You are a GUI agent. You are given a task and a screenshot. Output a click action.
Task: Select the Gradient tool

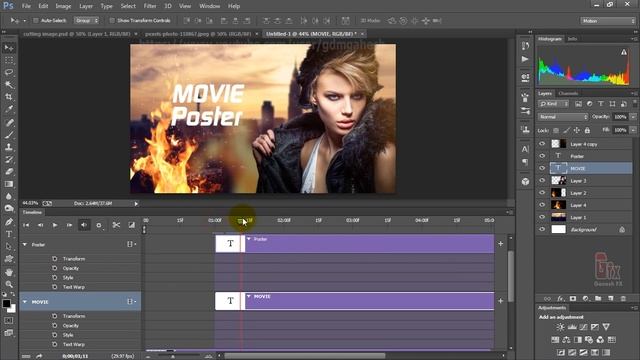click(9, 184)
